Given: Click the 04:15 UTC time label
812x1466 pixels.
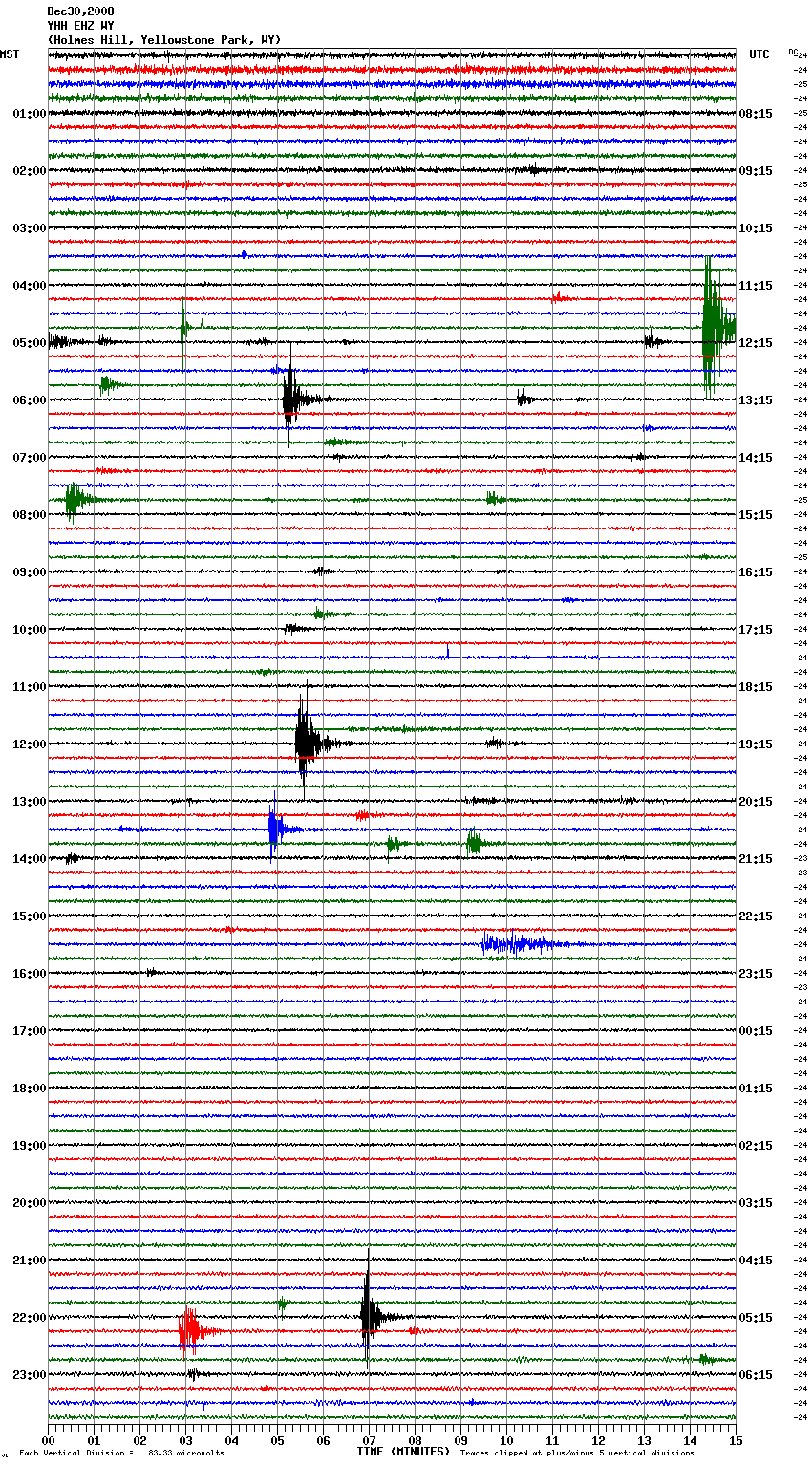Looking at the screenshot, I should (x=756, y=1261).
